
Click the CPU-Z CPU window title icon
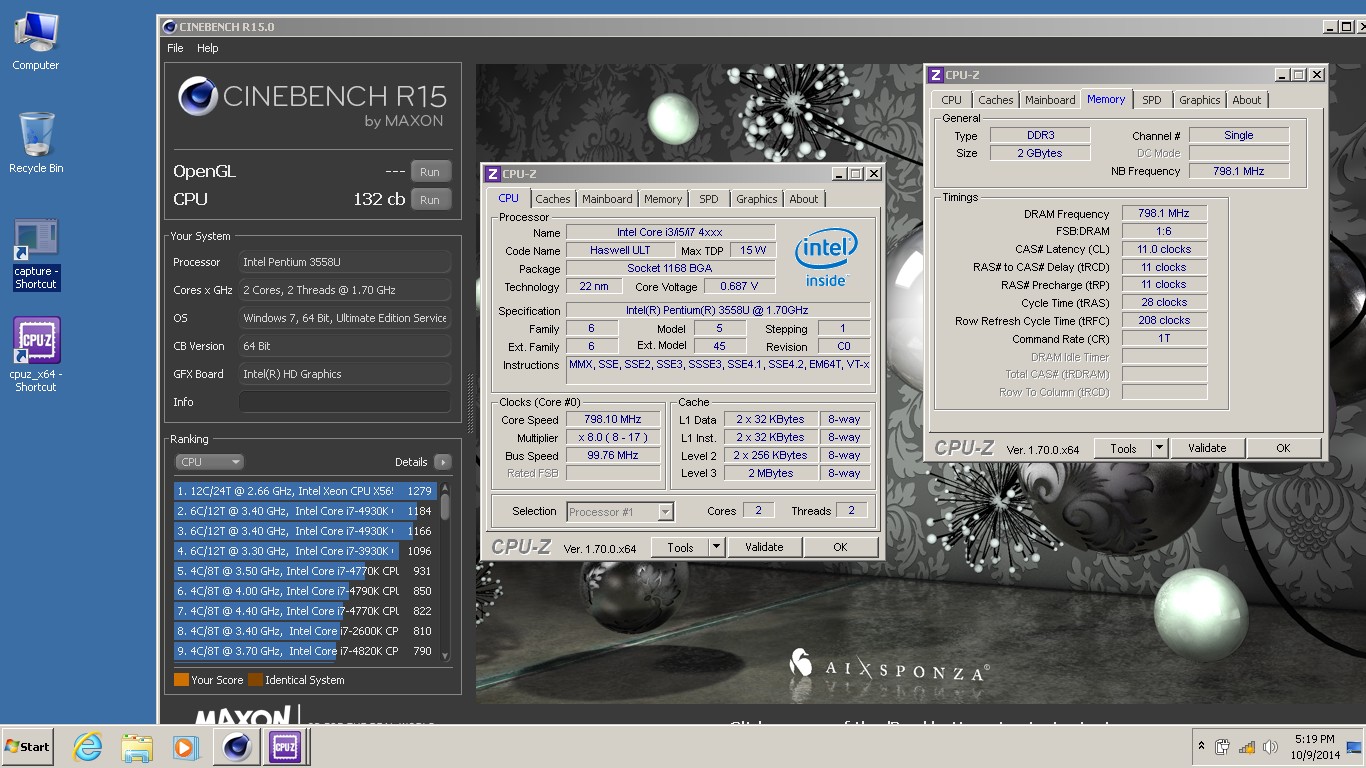[x=493, y=174]
